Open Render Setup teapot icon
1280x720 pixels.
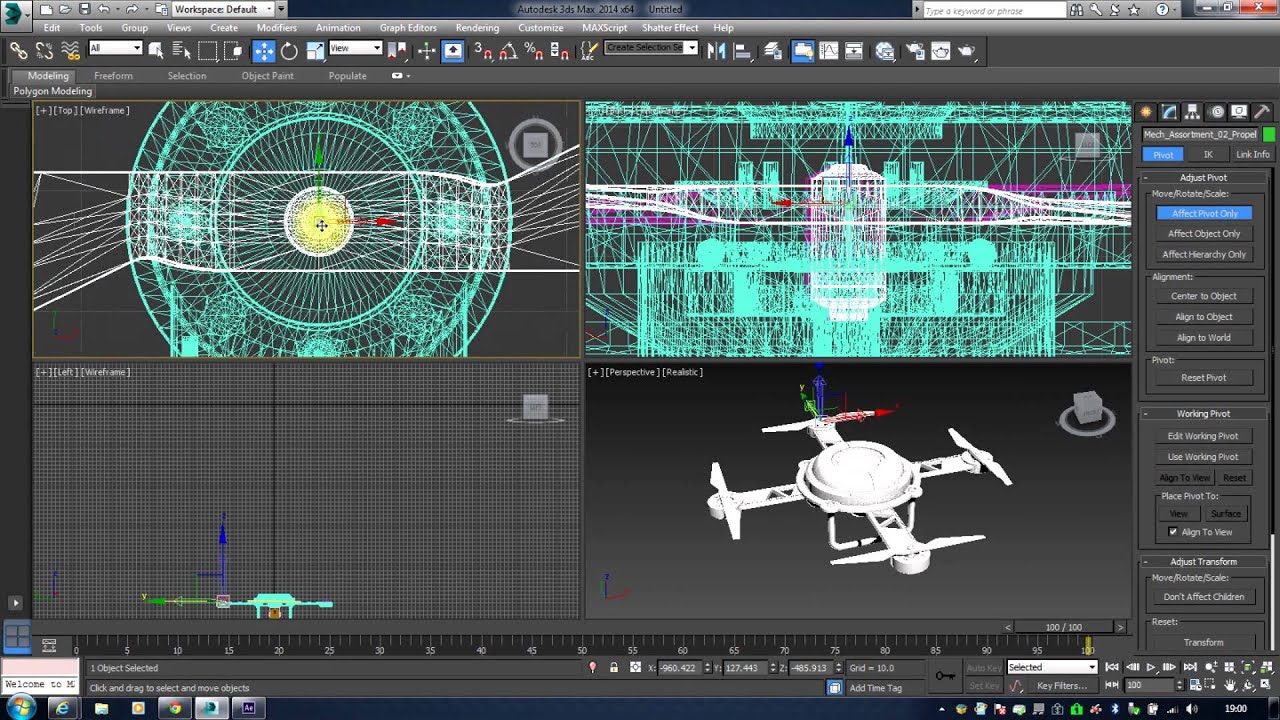(x=915, y=50)
